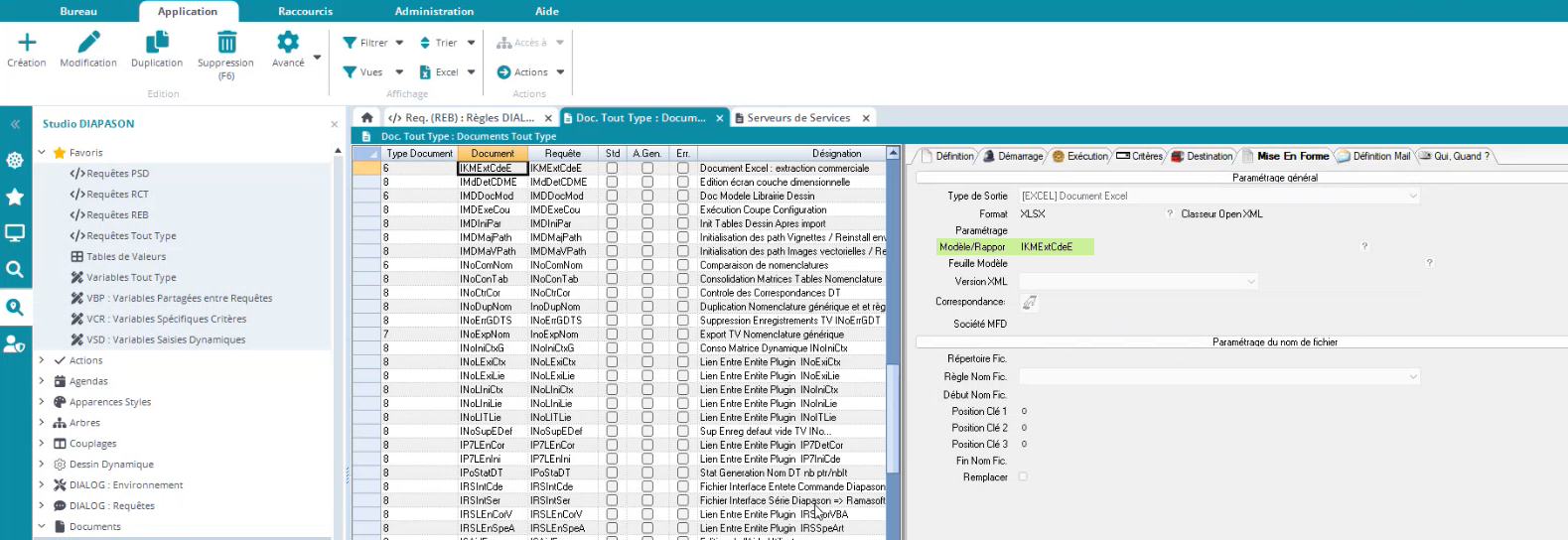Open the Destination tab
The height and width of the screenshot is (540, 1568).
click(1203, 156)
